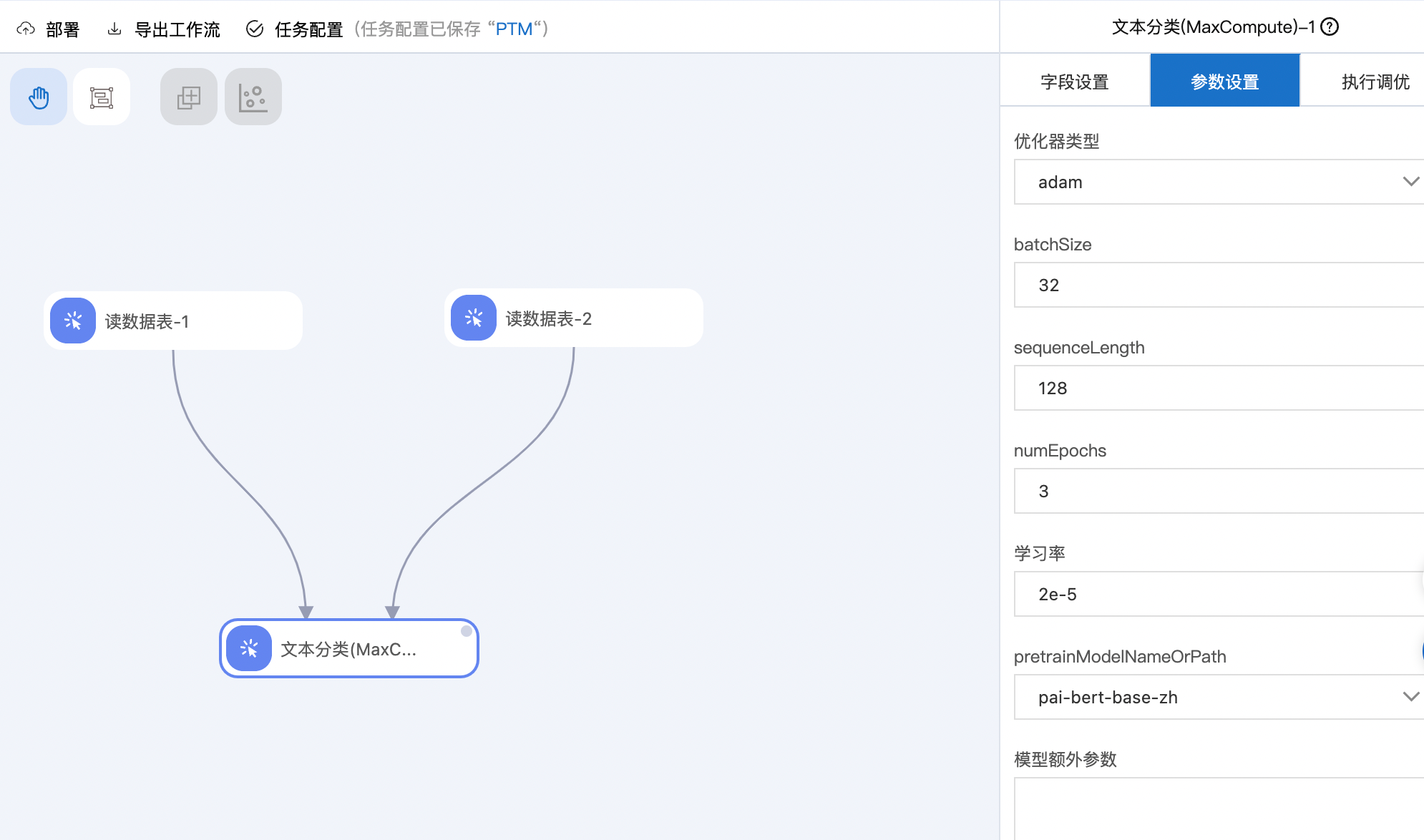Click the 学习率 input field
Viewport: 1424px width, 840px height.
click(1219, 594)
